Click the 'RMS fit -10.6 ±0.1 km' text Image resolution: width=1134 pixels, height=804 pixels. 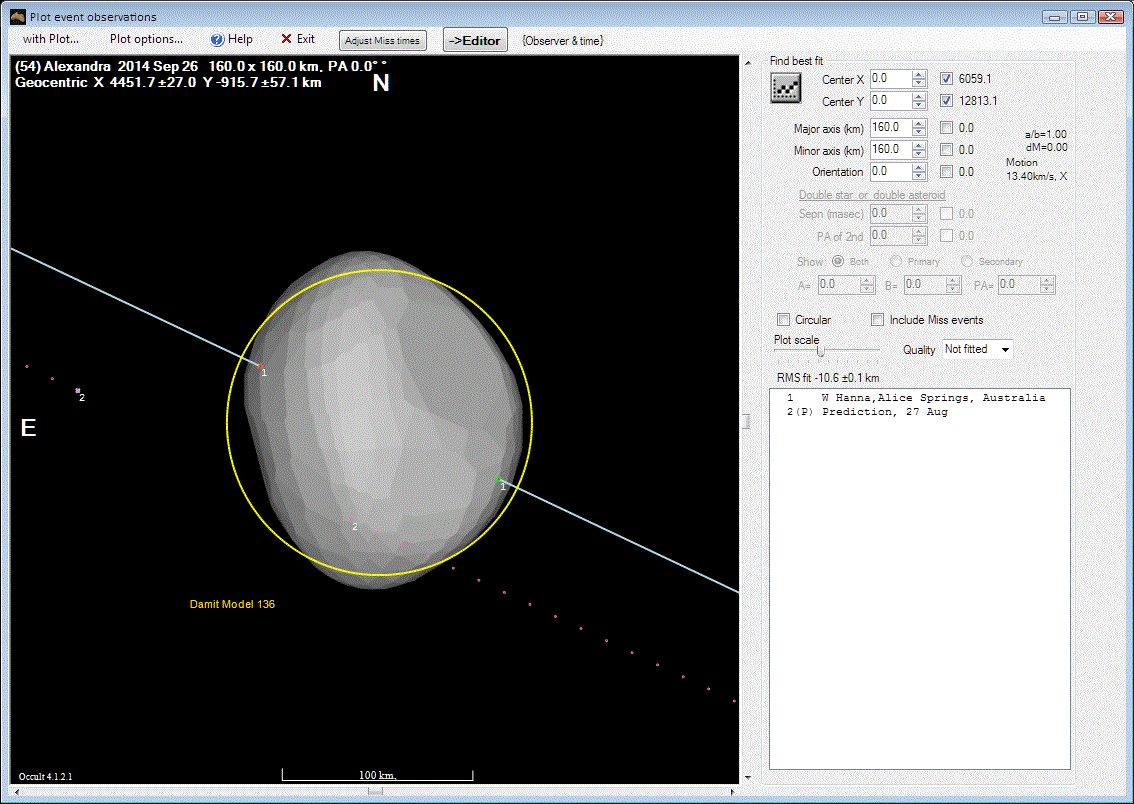[x=828, y=378]
